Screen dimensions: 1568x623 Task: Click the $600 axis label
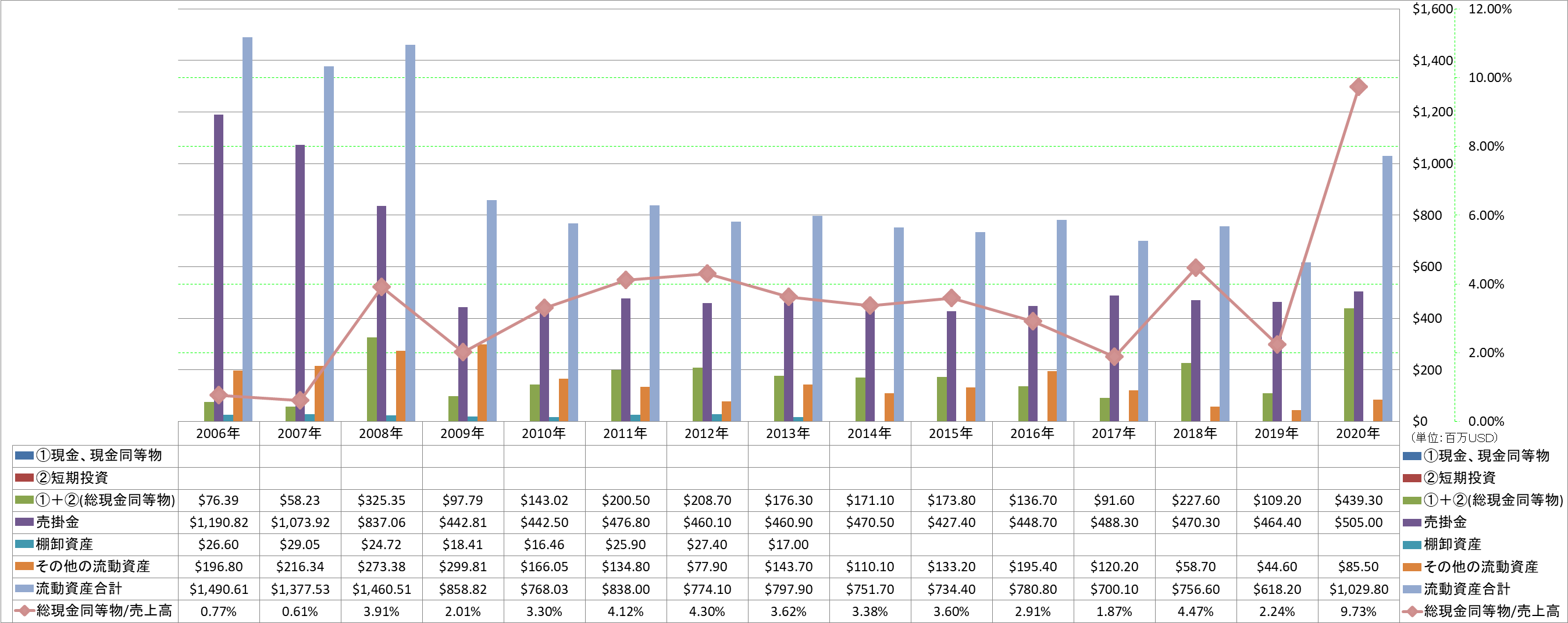1427,266
